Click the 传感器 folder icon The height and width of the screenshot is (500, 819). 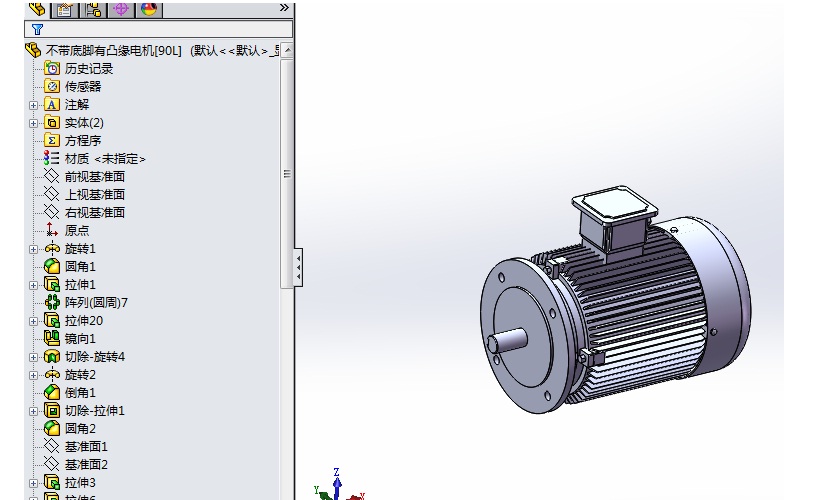pyautogui.click(x=52, y=86)
